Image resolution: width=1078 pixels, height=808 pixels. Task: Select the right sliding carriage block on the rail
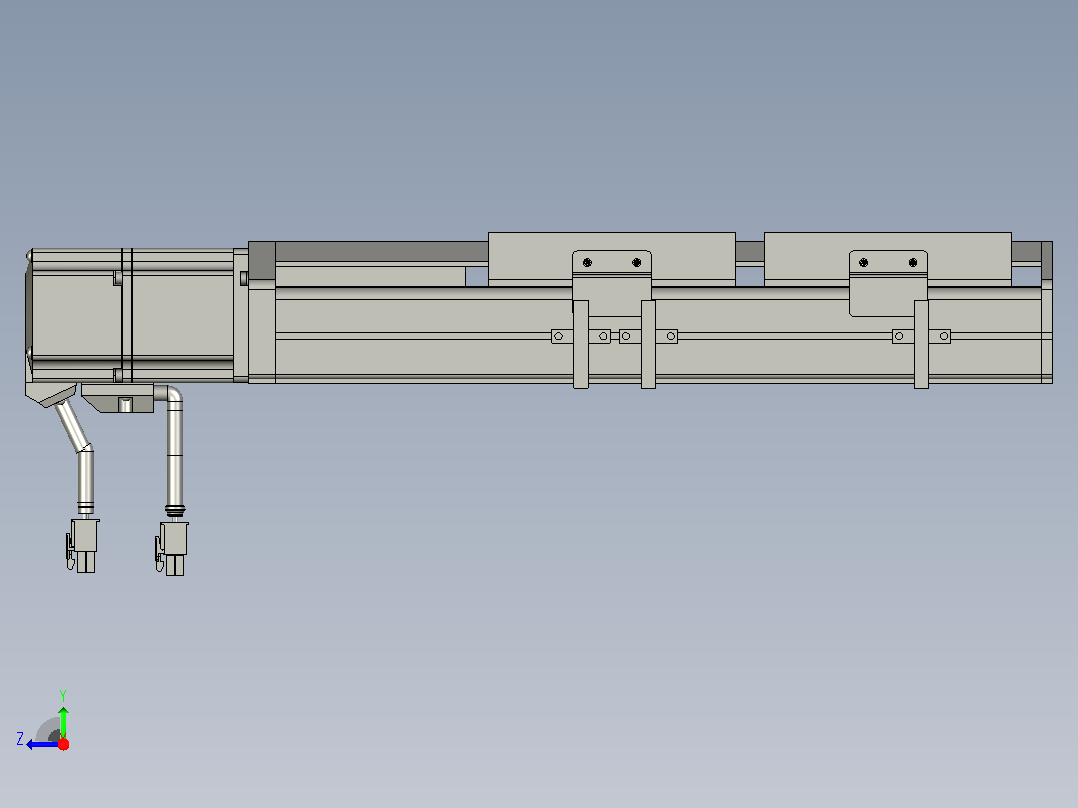point(887,259)
